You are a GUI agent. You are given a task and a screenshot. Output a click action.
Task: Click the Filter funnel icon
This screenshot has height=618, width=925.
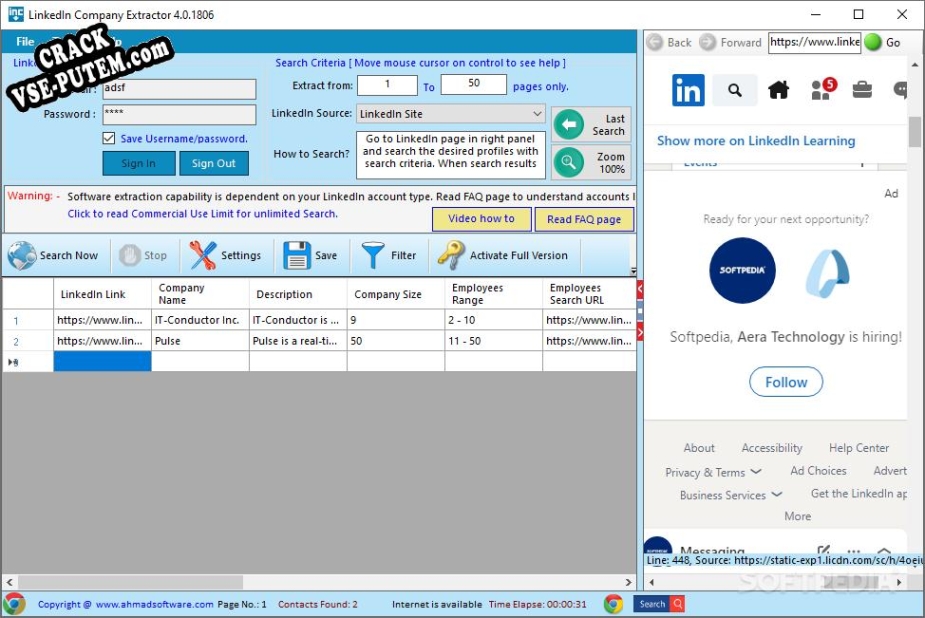372,255
